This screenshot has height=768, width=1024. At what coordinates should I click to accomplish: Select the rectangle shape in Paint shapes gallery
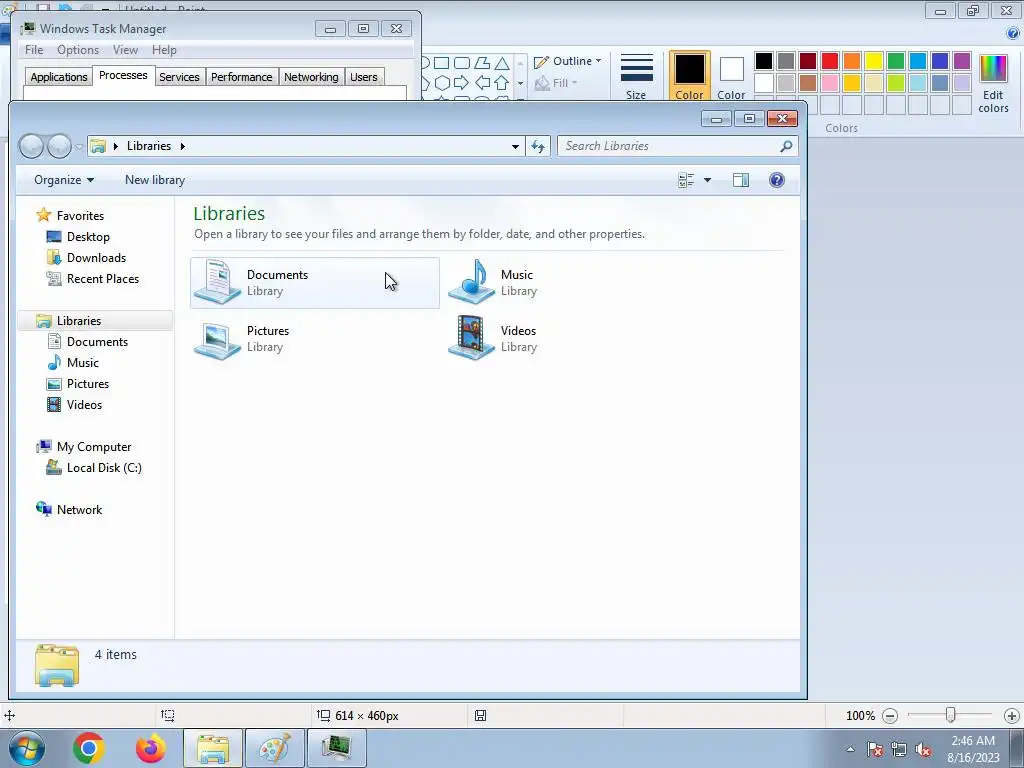tap(441, 63)
